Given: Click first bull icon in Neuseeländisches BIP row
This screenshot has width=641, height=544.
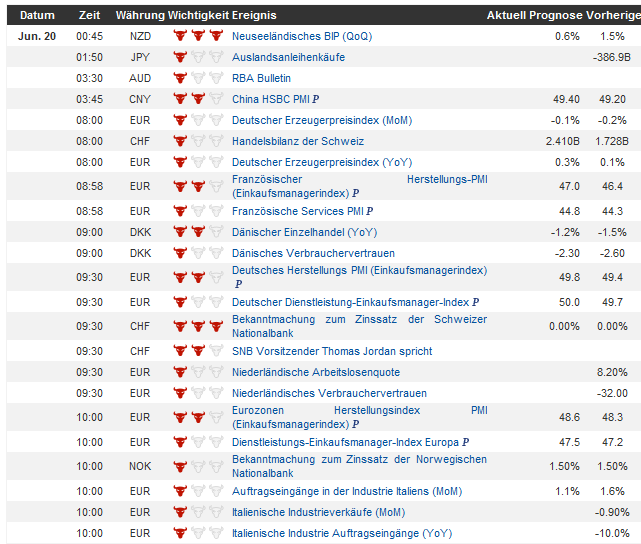Looking at the screenshot, I should (x=180, y=36).
